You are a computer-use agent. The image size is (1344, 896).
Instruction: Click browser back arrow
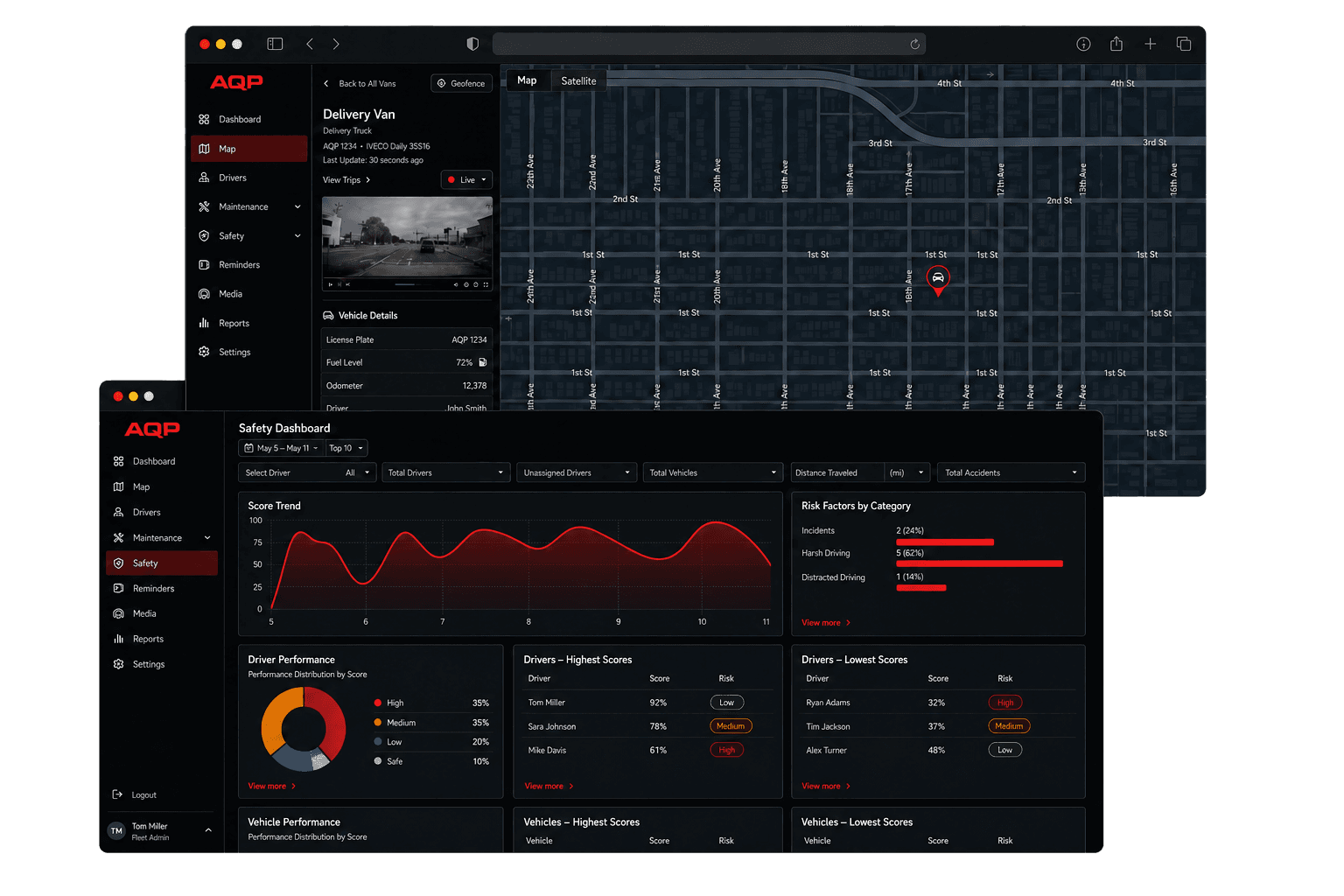click(x=310, y=44)
